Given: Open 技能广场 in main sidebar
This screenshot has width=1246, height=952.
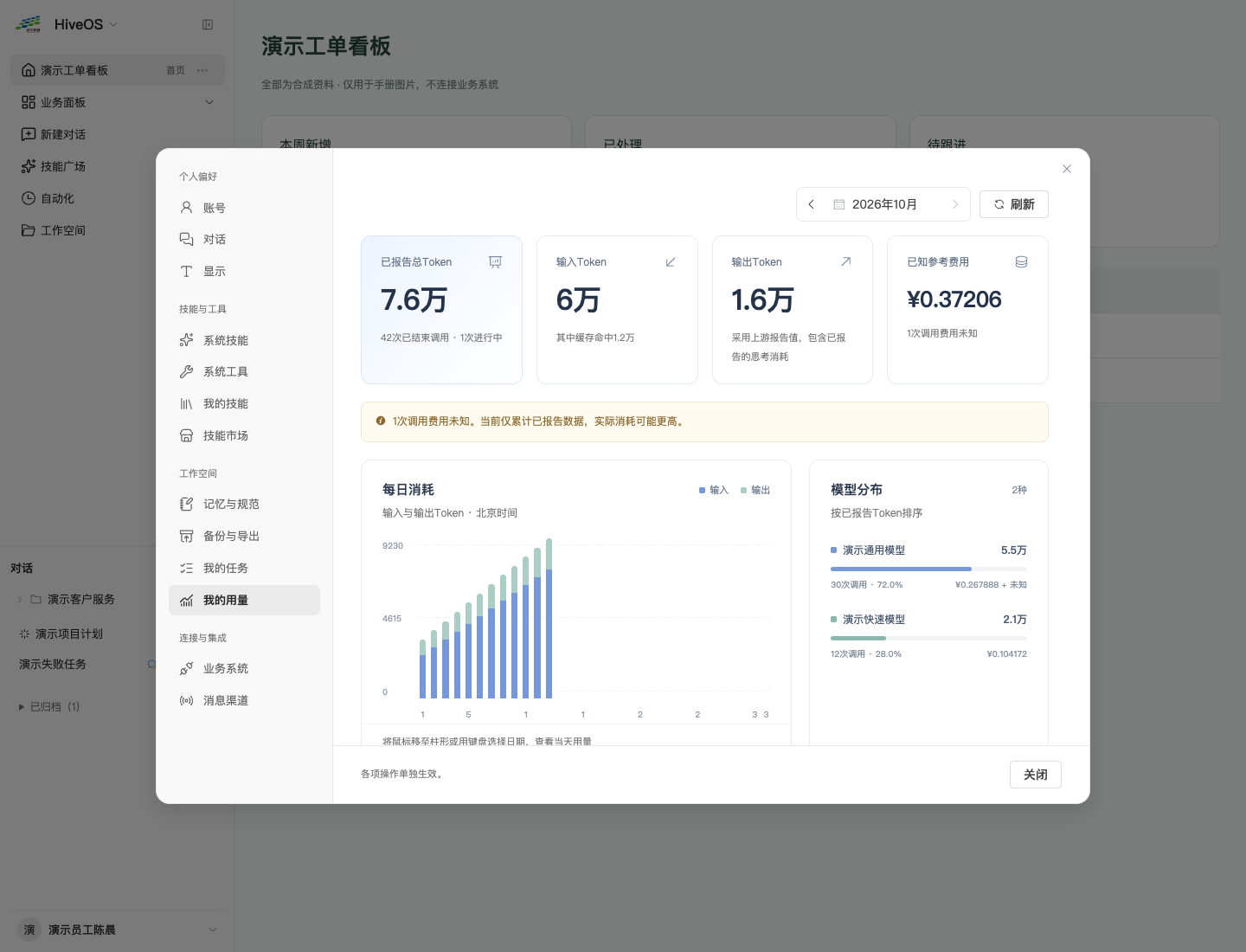Looking at the screenshot, I should (x=118, y=166).
